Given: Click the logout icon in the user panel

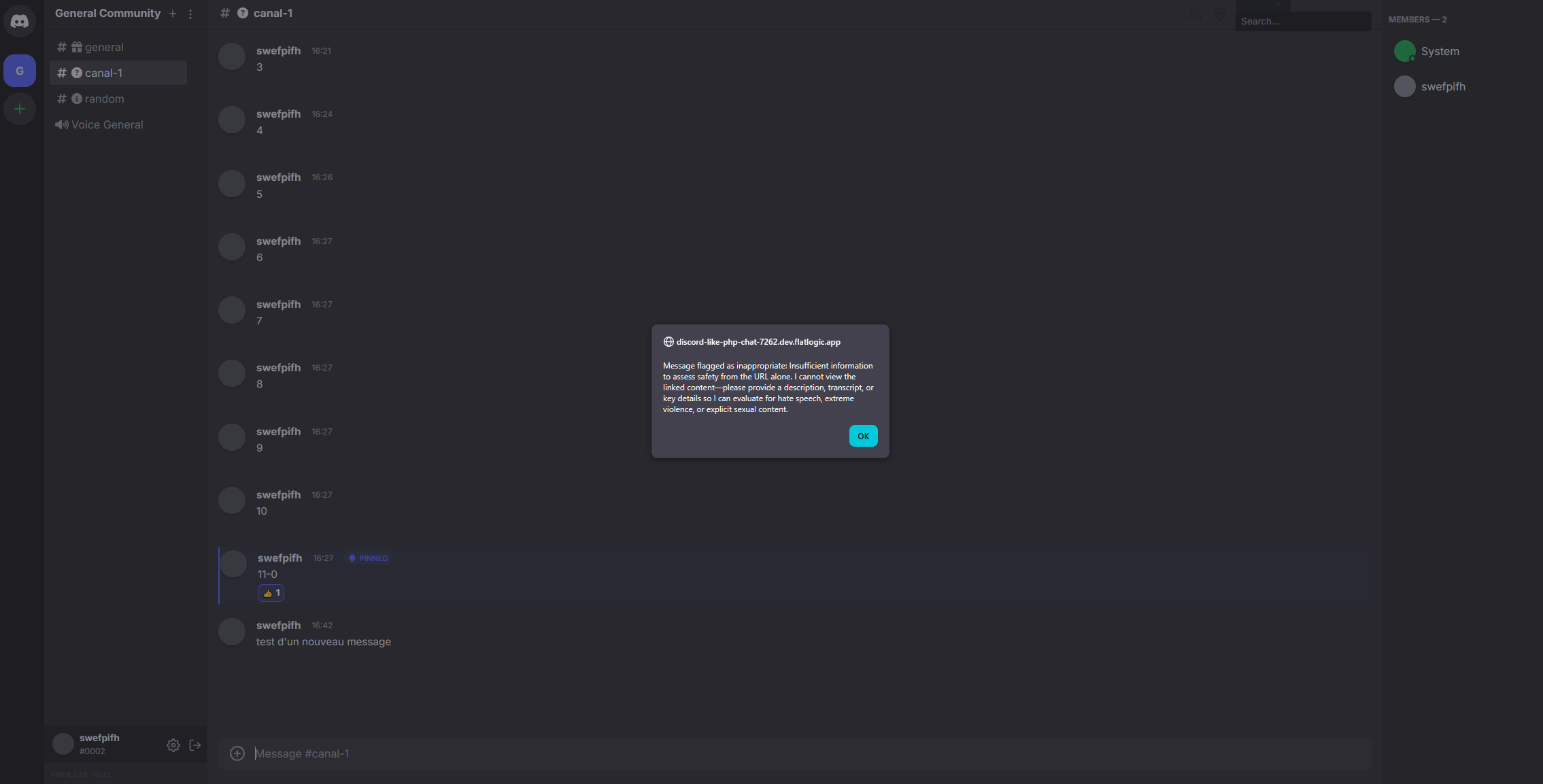Looking at the screenshot, I should pyautogui.click(x=195, y=745).
